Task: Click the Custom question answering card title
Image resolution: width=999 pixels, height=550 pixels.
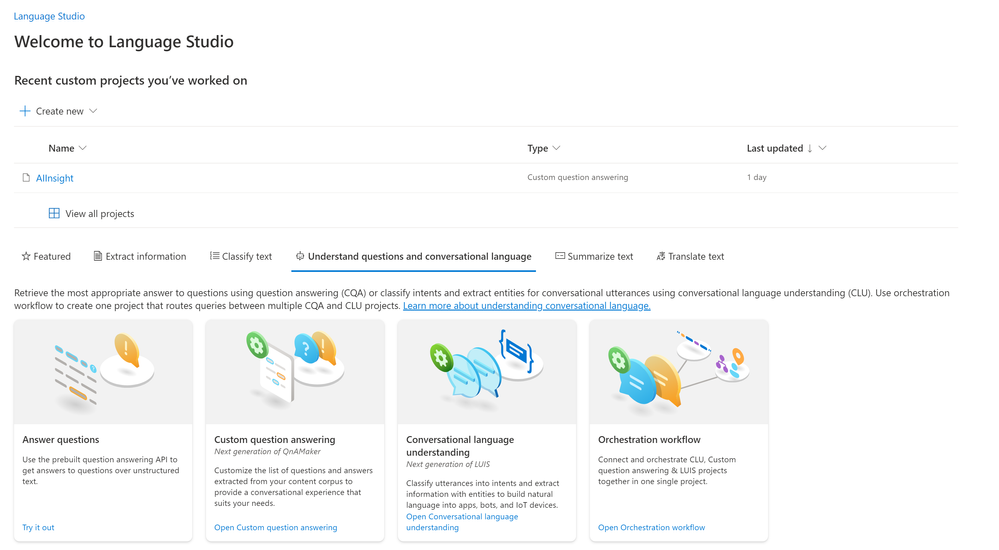Action: tap(275, 440)
